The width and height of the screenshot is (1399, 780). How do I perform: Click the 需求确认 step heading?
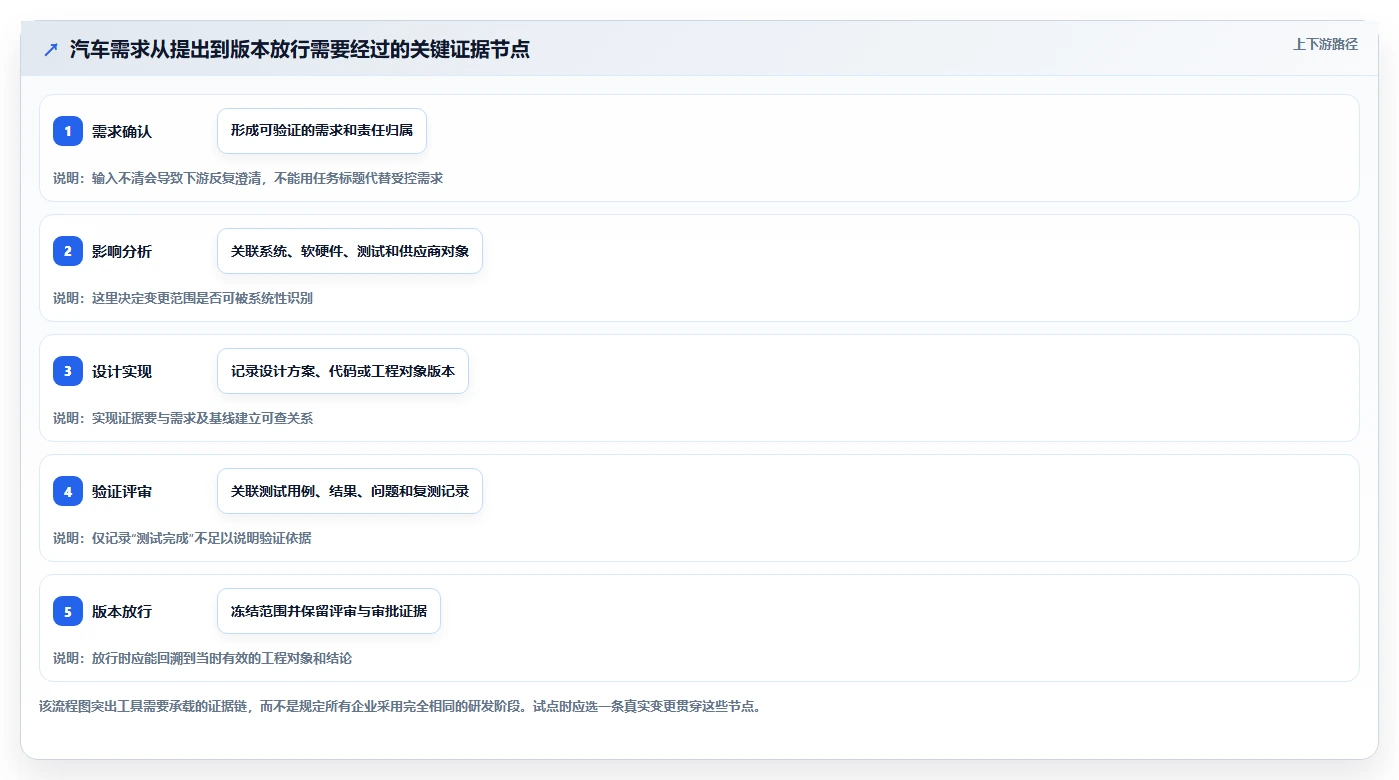(x=122, y=131)
